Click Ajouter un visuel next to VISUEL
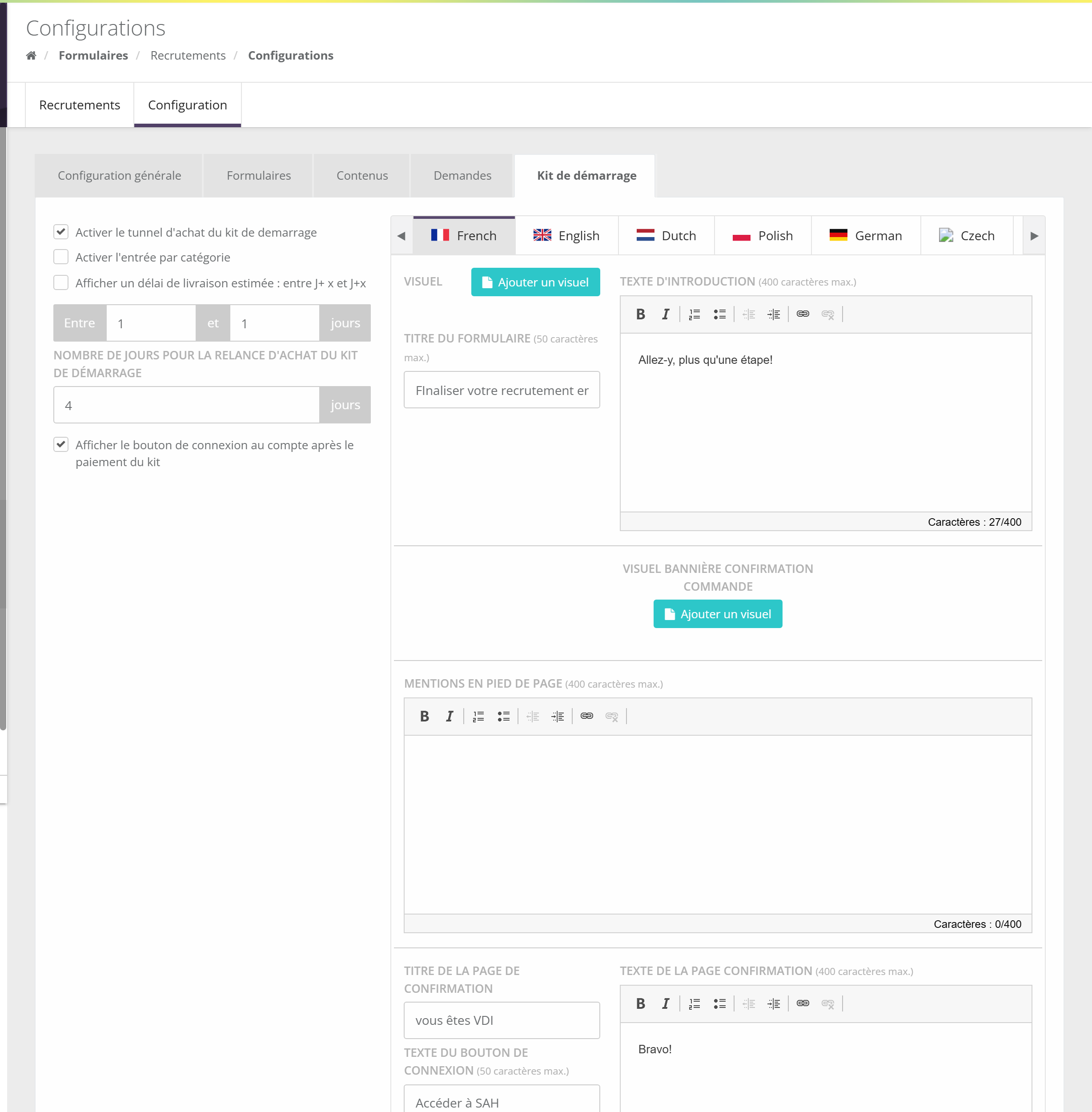The height and width of the screenshot is (1112, 1092). click(x=536, y=282)
